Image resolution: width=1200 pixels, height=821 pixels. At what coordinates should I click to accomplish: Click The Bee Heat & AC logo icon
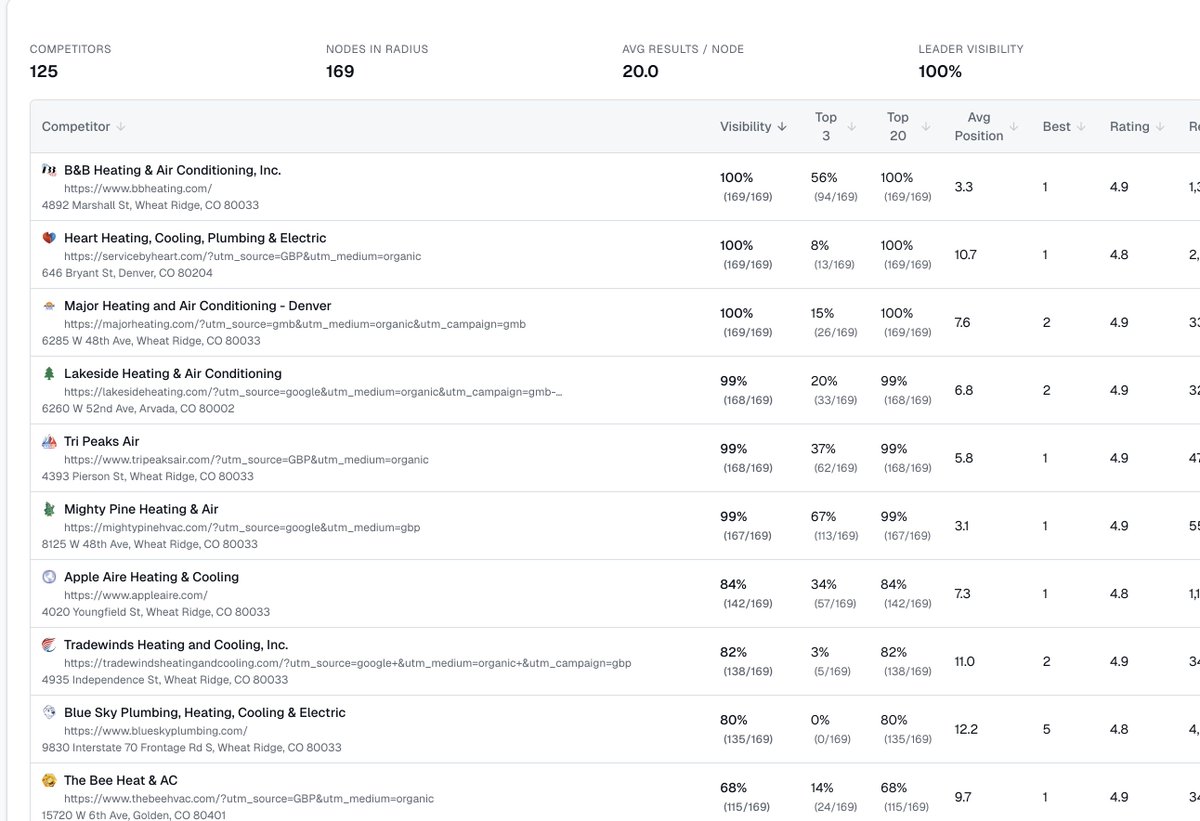pyautogui.click(x=49, y=780)
